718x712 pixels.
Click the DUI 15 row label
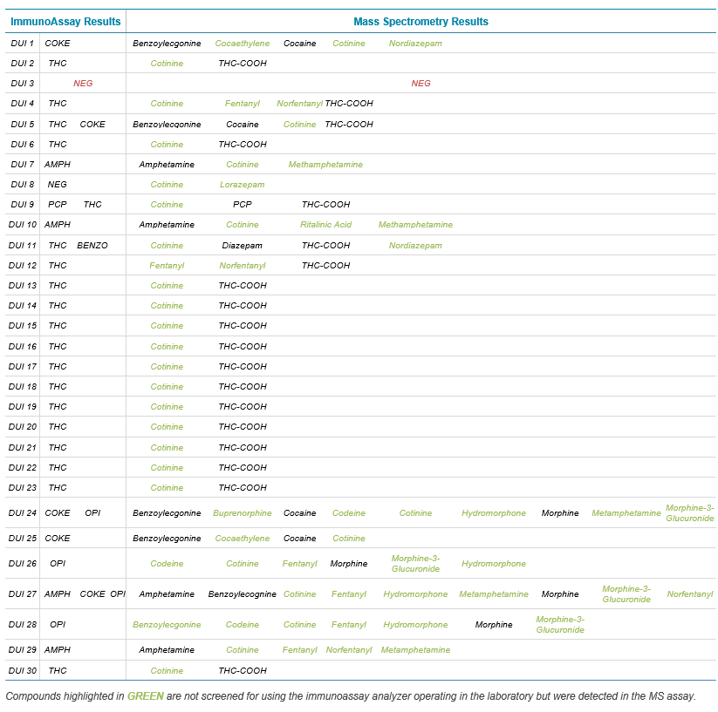click(x=22, y=326)
